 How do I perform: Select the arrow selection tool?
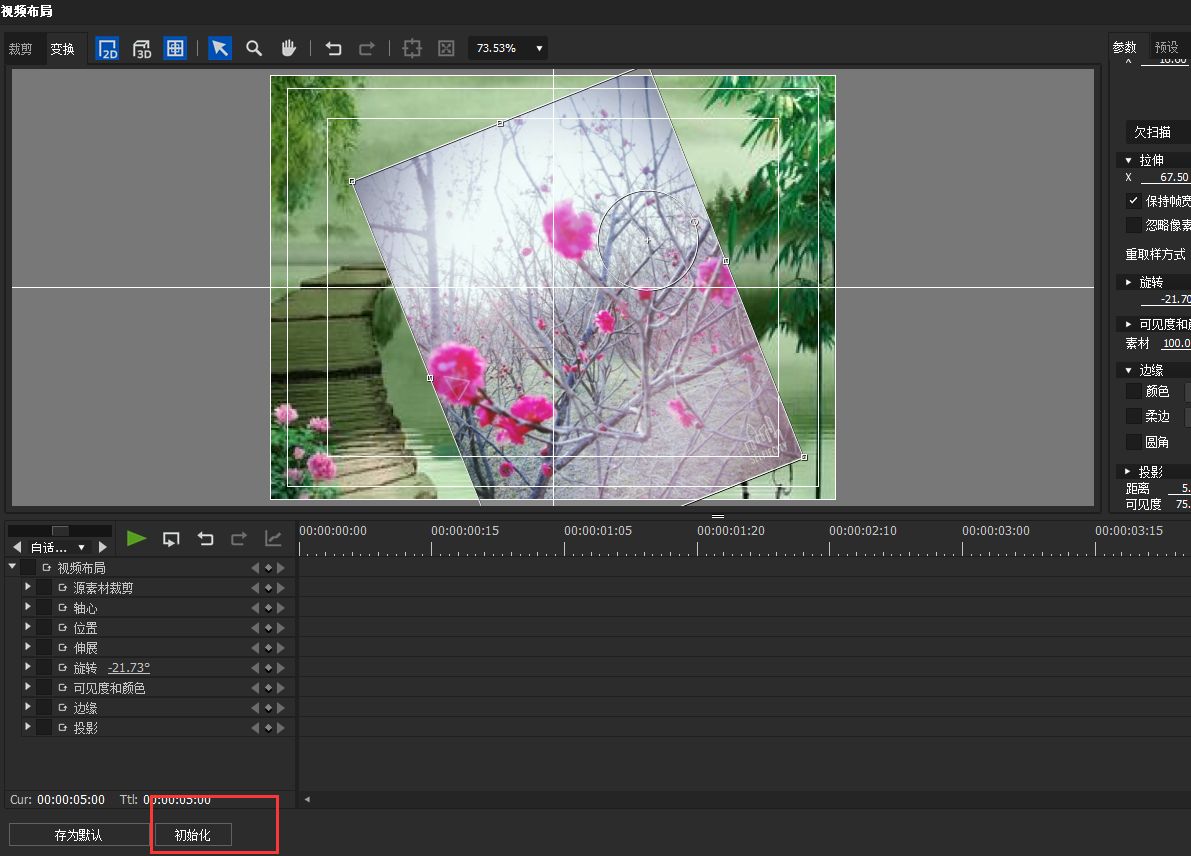click(x=220, y=49)
